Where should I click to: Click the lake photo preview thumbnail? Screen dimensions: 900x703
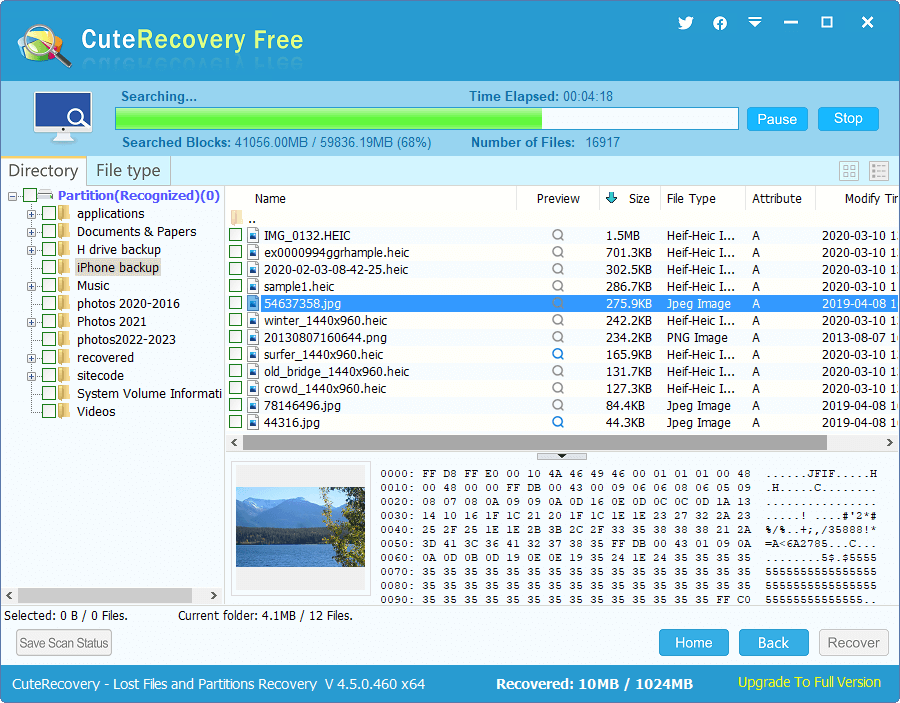click(300, 527)
